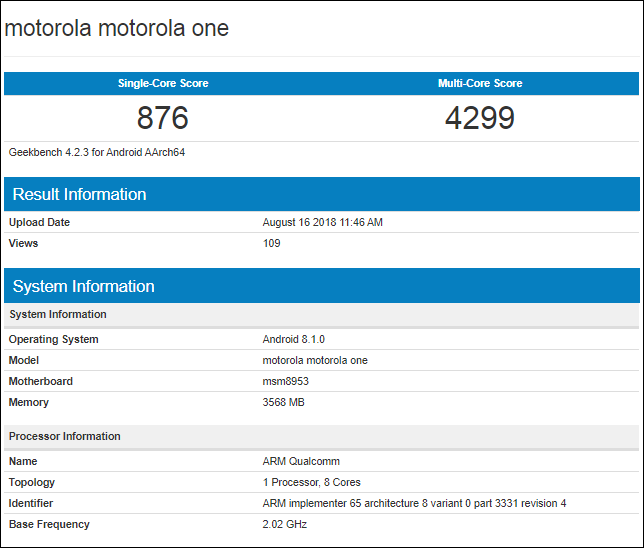This screenshot has width=644, height=548.
Task: Click the Geekbench 4.2.3 for Android text
Action: click(x=97, y=153)
